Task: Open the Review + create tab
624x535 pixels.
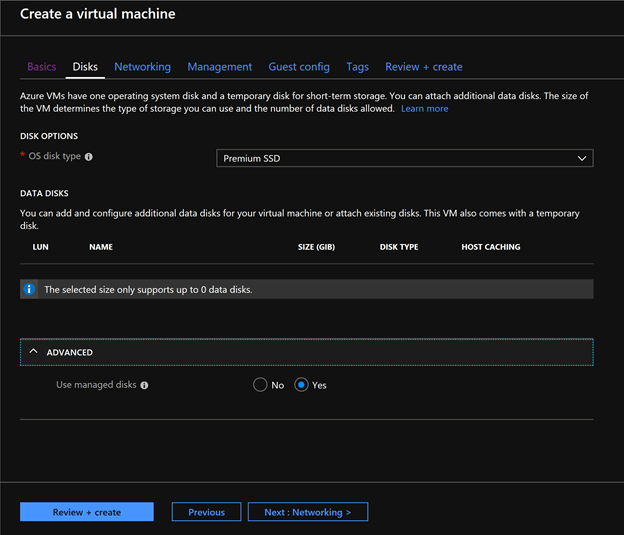Action: (x=424, y=66)
